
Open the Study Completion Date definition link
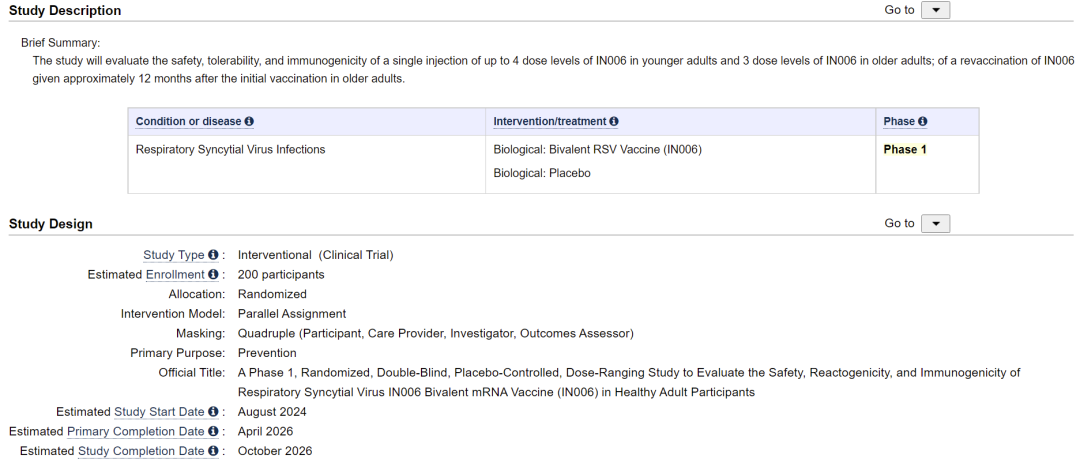tap(141, 451)
